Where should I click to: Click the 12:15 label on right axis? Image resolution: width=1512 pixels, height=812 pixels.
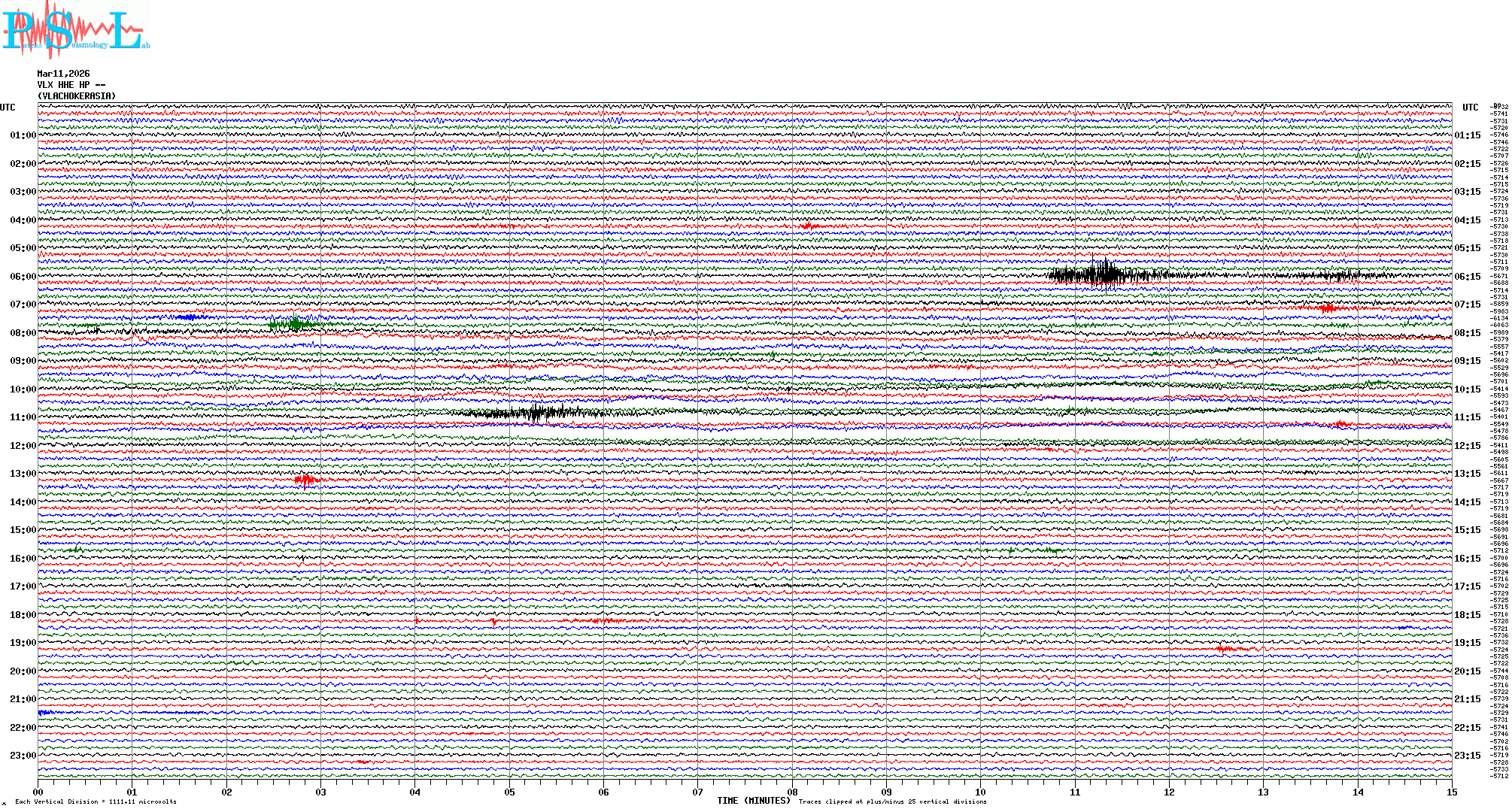point(1467,446)
